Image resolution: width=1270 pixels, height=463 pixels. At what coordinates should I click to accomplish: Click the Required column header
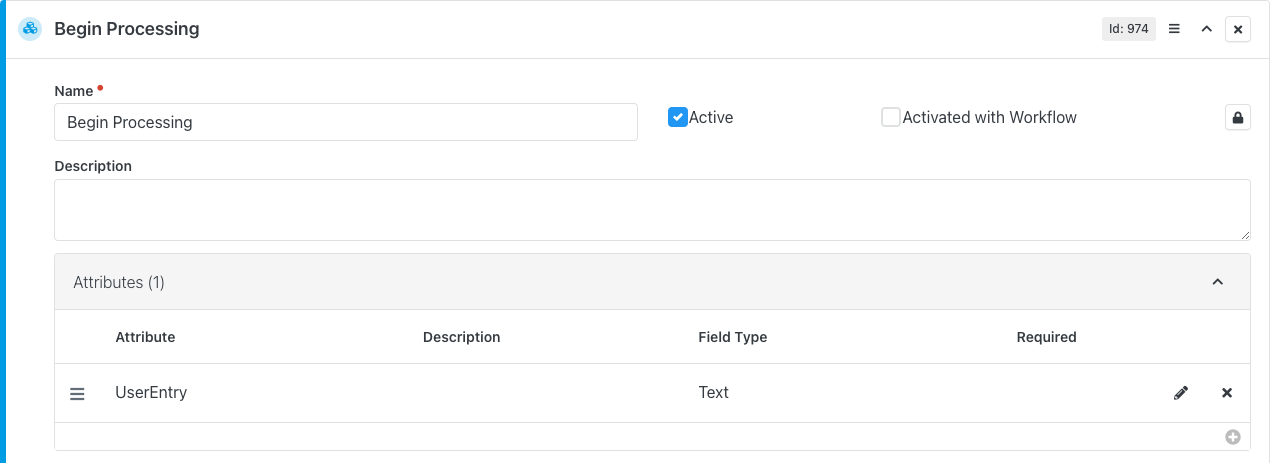[1046, 337]
